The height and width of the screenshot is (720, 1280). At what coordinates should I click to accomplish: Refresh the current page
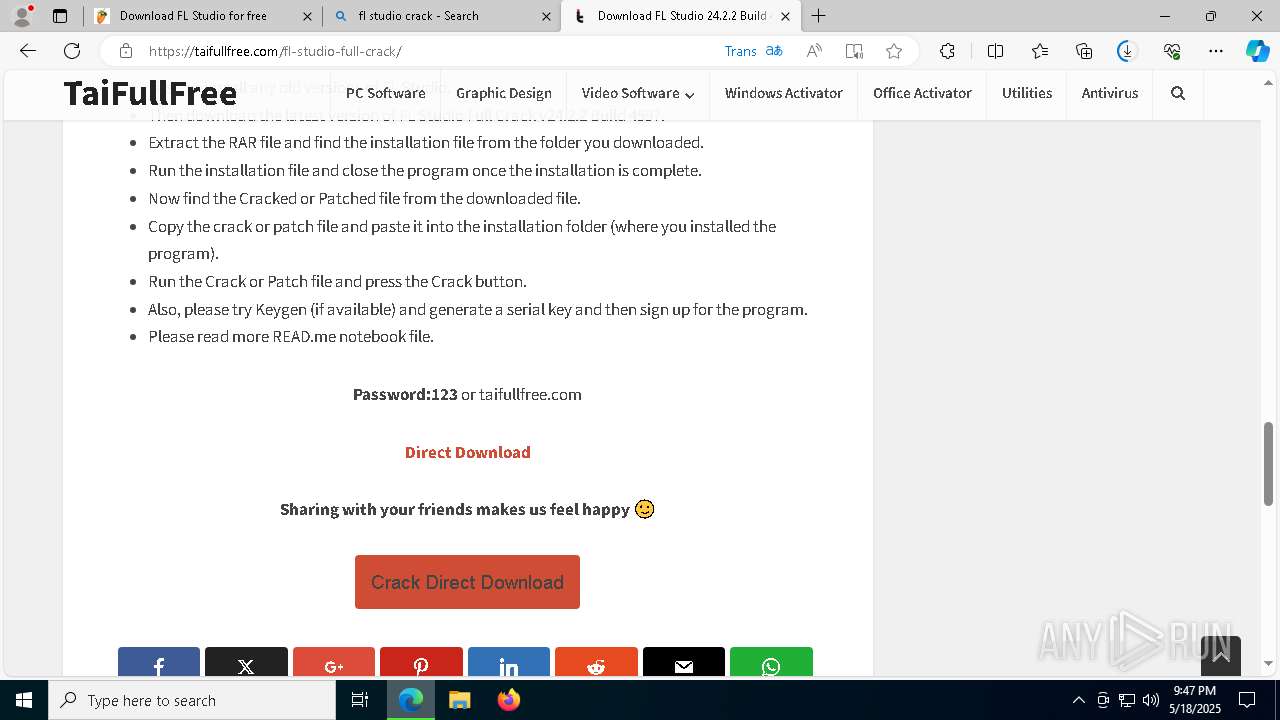point(72,51)
